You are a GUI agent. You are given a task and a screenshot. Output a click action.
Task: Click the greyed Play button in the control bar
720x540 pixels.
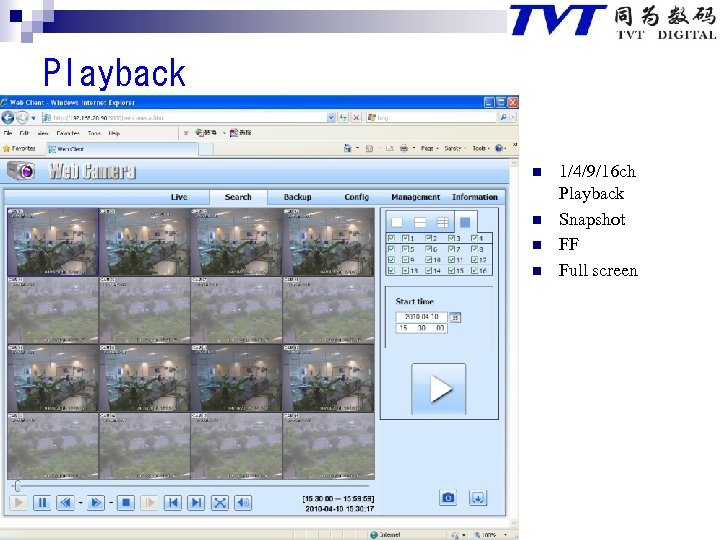coord(18,503)
